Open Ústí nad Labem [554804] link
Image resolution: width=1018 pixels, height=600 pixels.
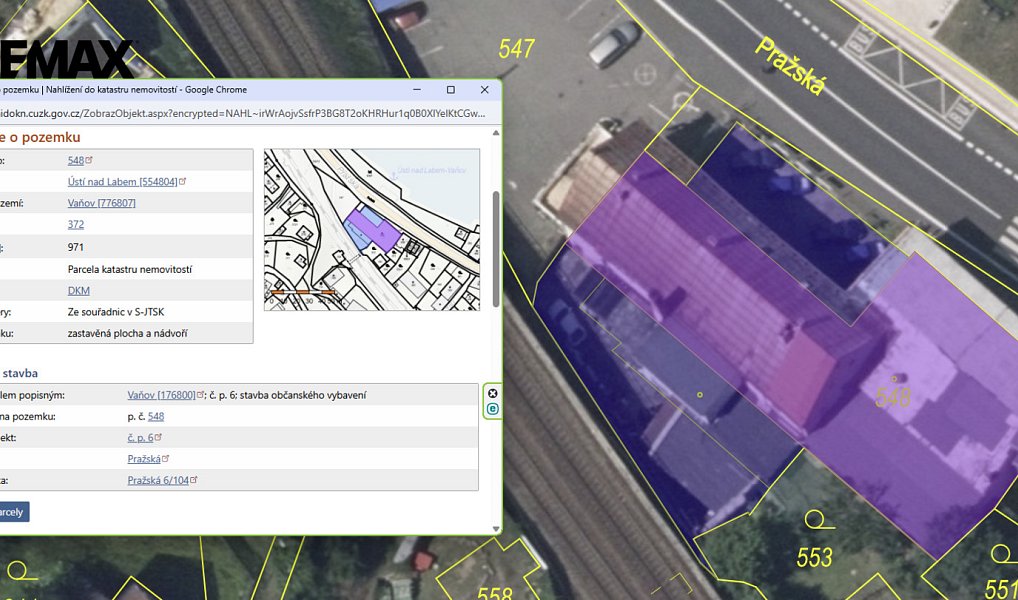[122, 182]
